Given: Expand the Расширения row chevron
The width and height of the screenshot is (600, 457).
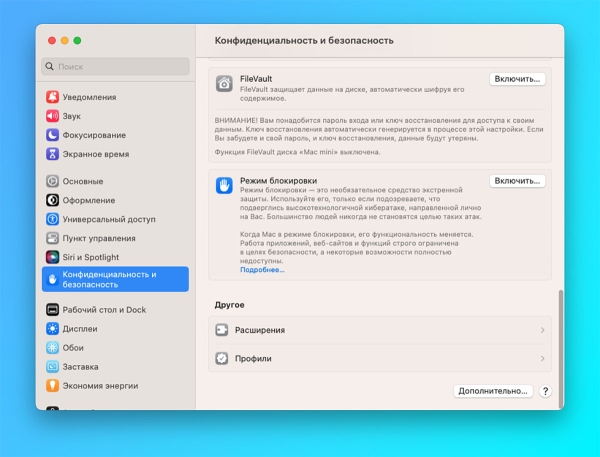Looking at the screenshot, I should click(x=542, y=329).
